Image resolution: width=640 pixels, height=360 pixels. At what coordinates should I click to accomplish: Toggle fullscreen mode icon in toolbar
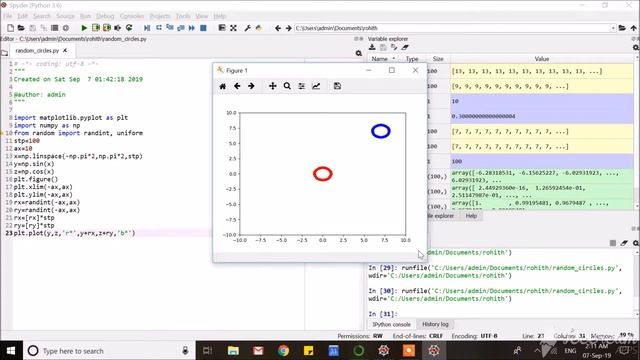pyautogui.click(x=233, y=28)
